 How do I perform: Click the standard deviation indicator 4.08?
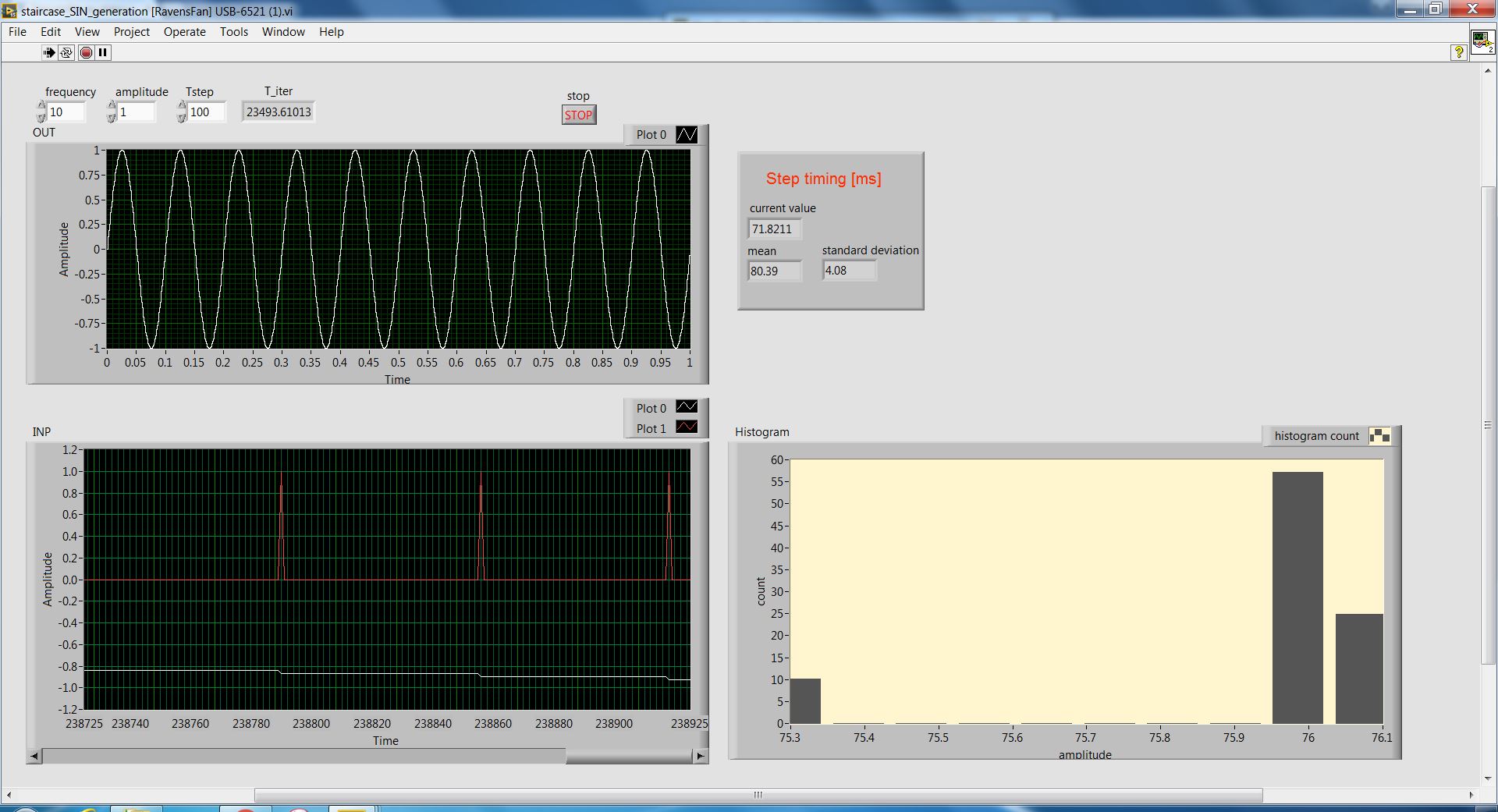[x=849, y=271]
